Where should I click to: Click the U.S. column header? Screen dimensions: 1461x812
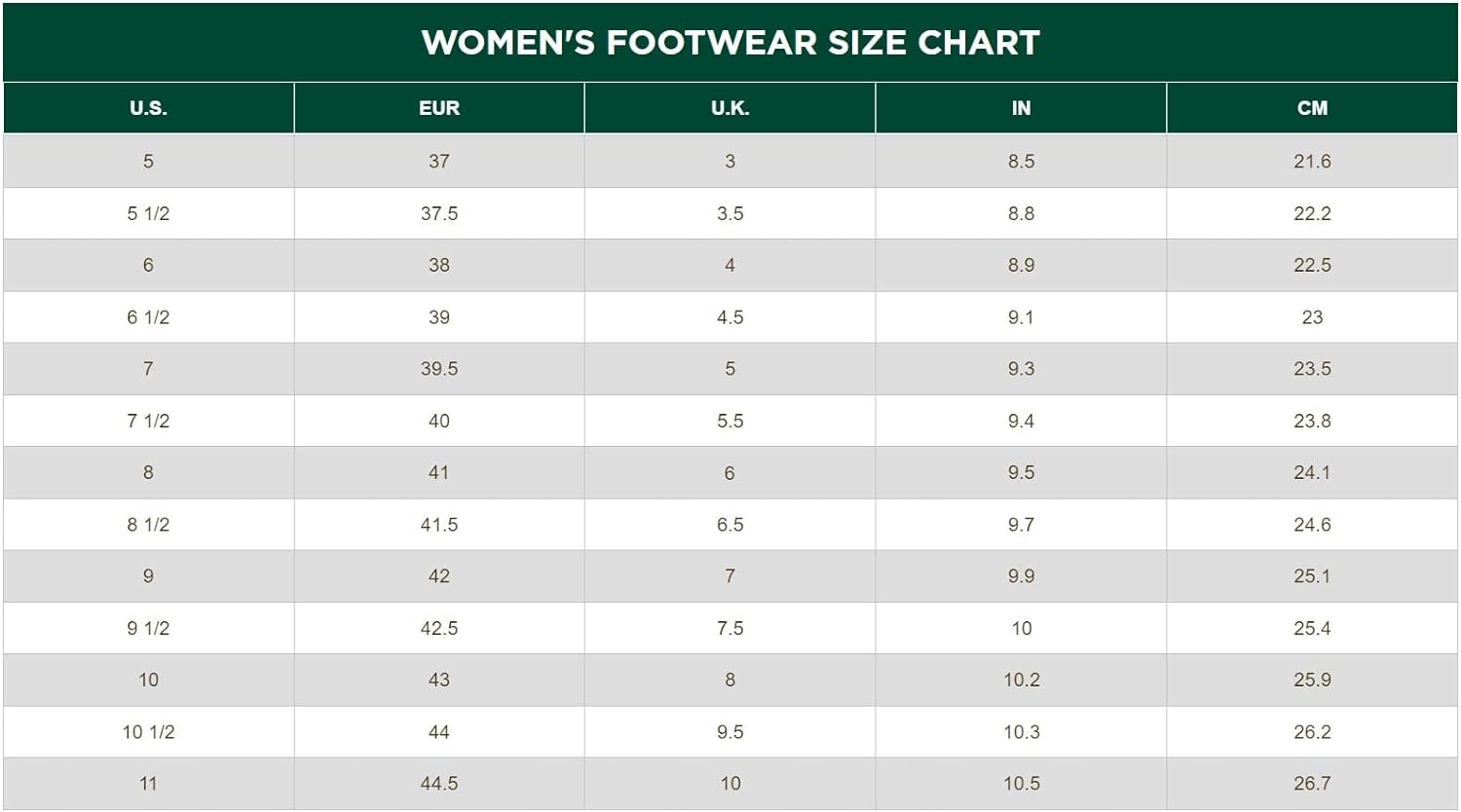coord(148,108)
